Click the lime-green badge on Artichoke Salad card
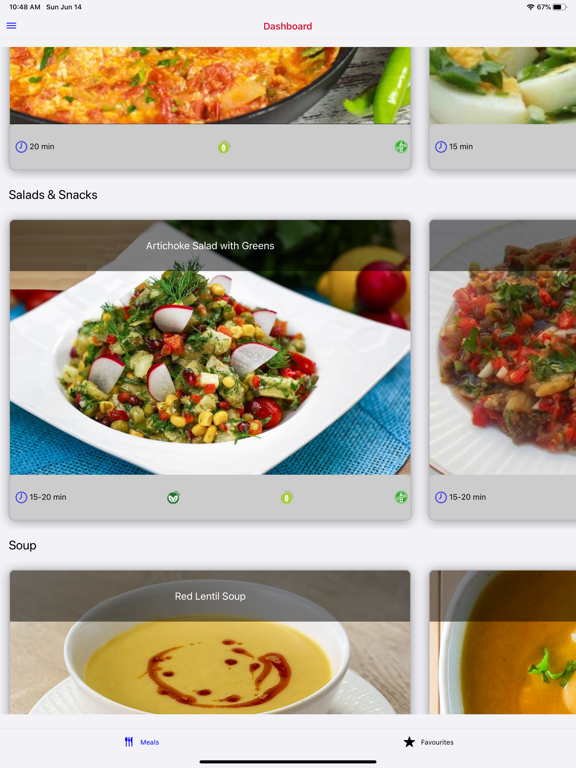 (287, 498)
